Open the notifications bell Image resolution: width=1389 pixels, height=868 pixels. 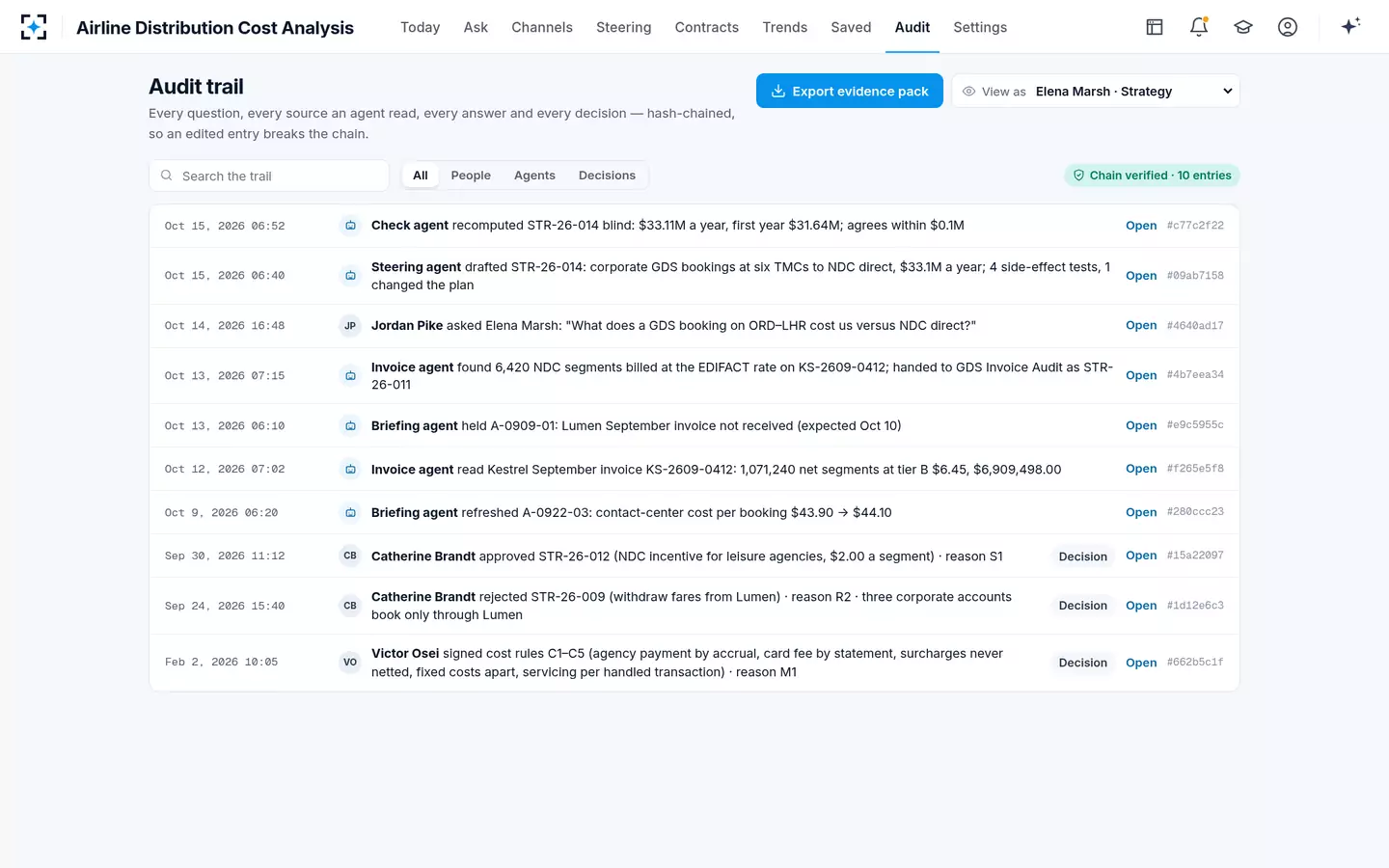click(1199, 27)
